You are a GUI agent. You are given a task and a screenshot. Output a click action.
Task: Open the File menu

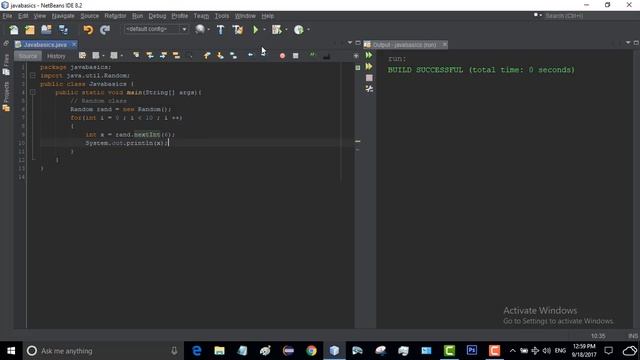(7, 16)
